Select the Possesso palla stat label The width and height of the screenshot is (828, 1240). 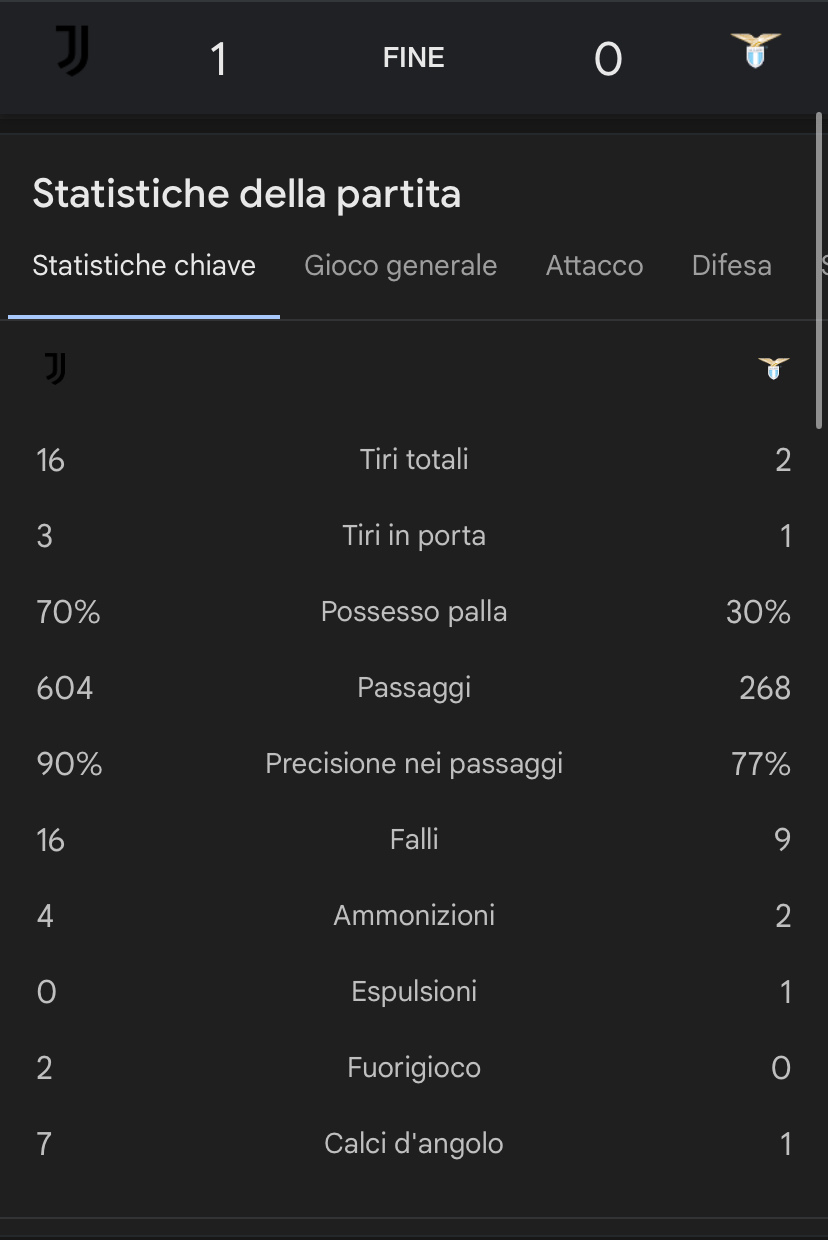point(414,612)
